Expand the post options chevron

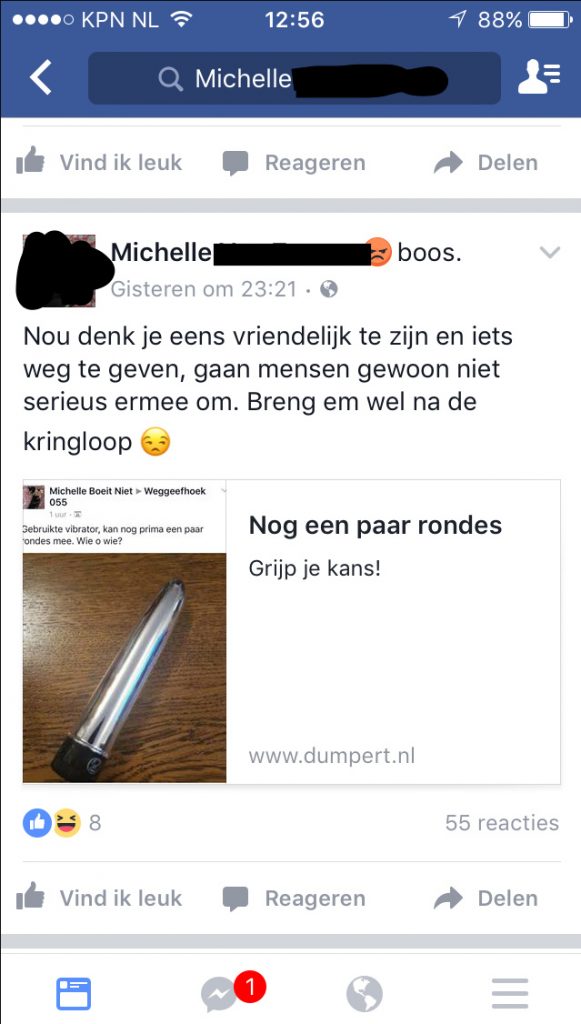tap(550, 253)
